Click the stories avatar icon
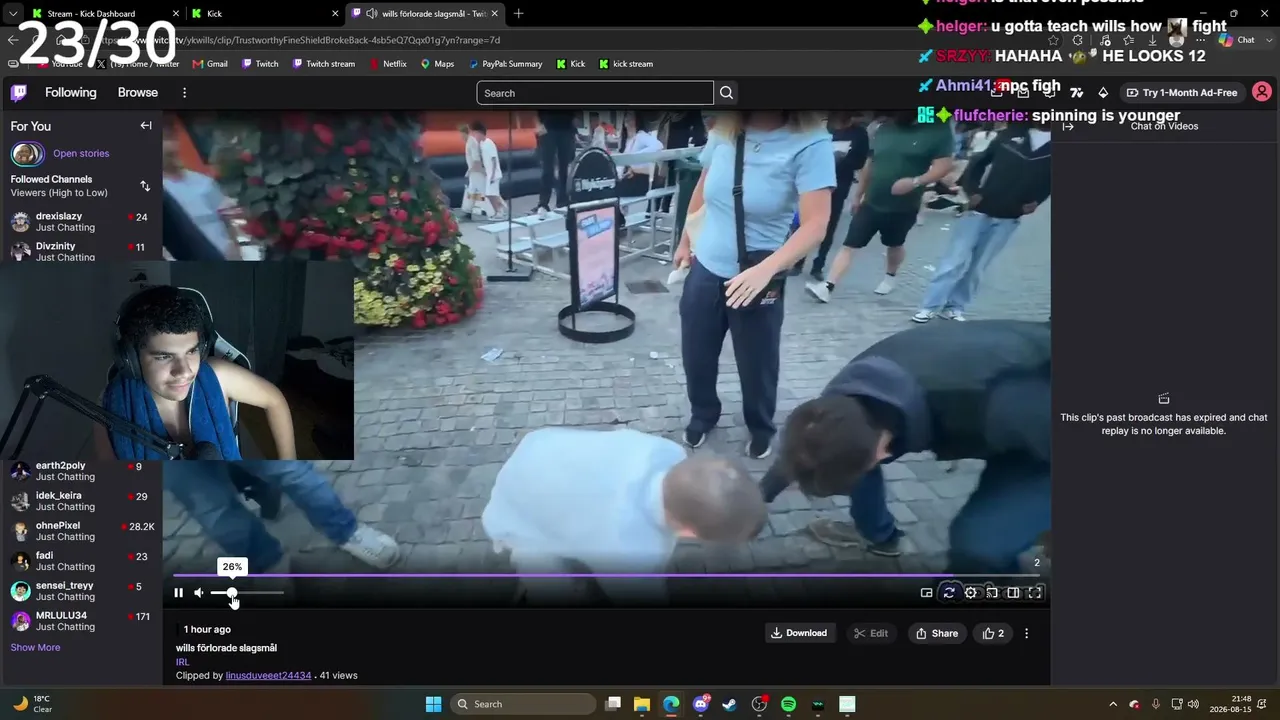The image size is (1280, 720). coord(28,154)
